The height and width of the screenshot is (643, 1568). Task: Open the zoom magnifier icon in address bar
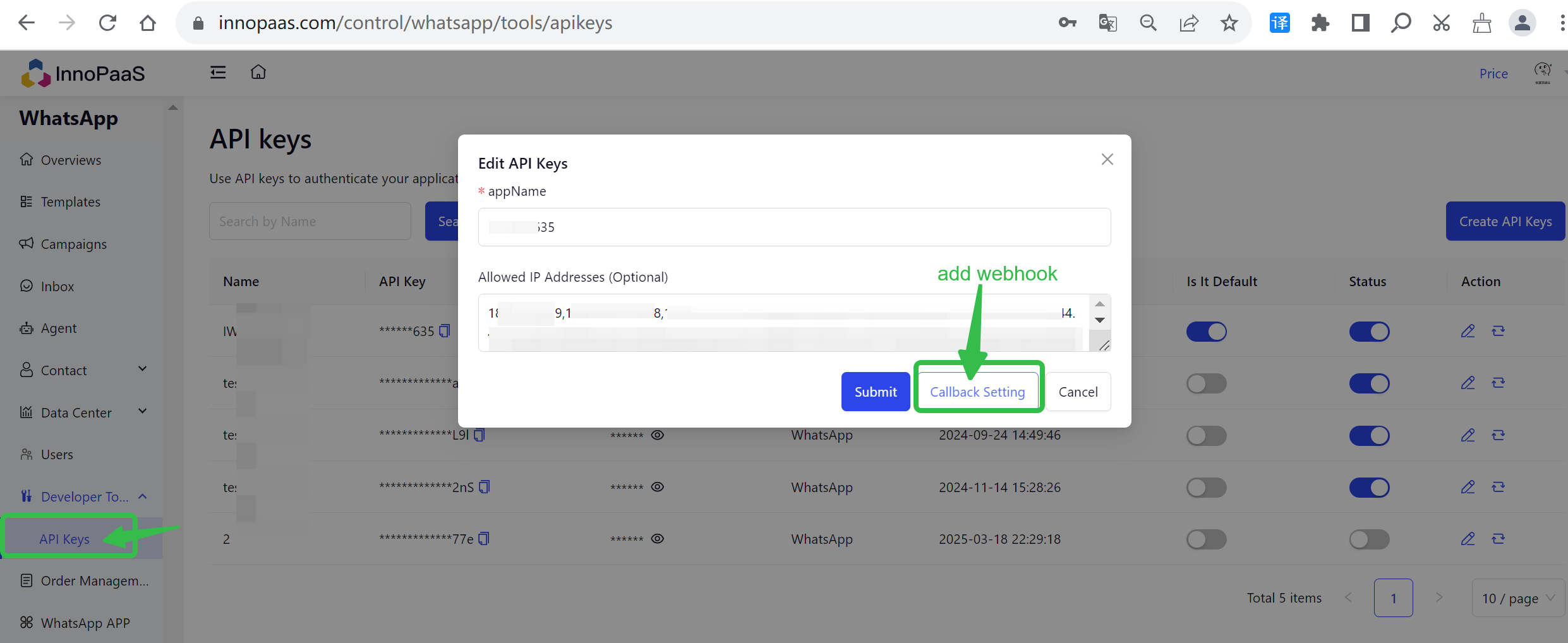point(1148,23)
